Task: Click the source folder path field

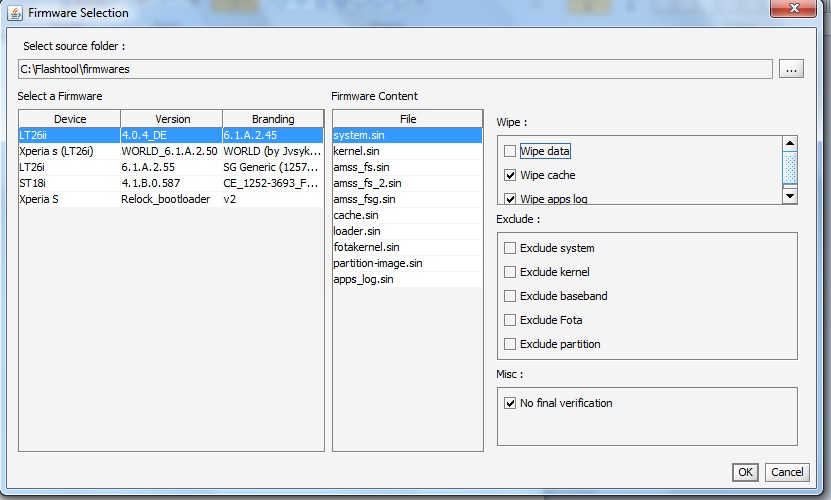Action: click(x=395, y=69)
